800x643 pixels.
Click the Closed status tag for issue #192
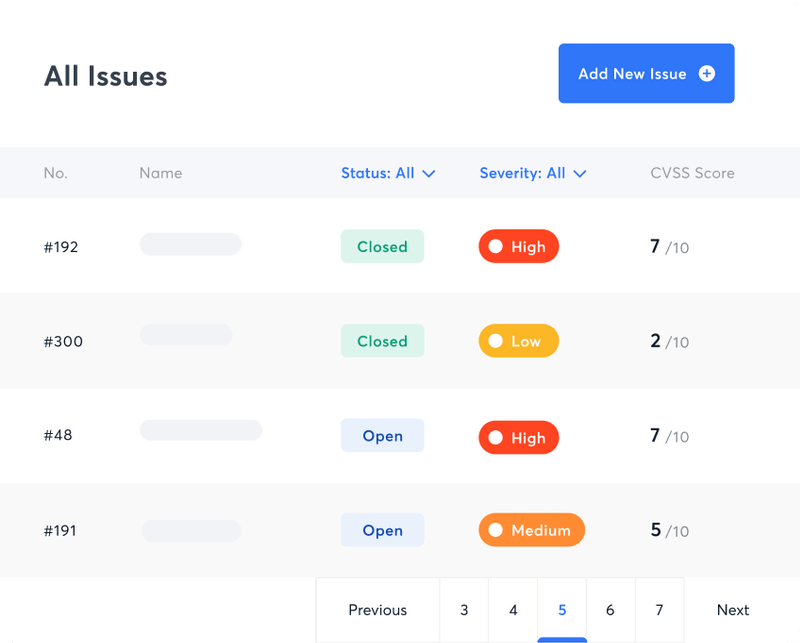click(x=382, y=247)
